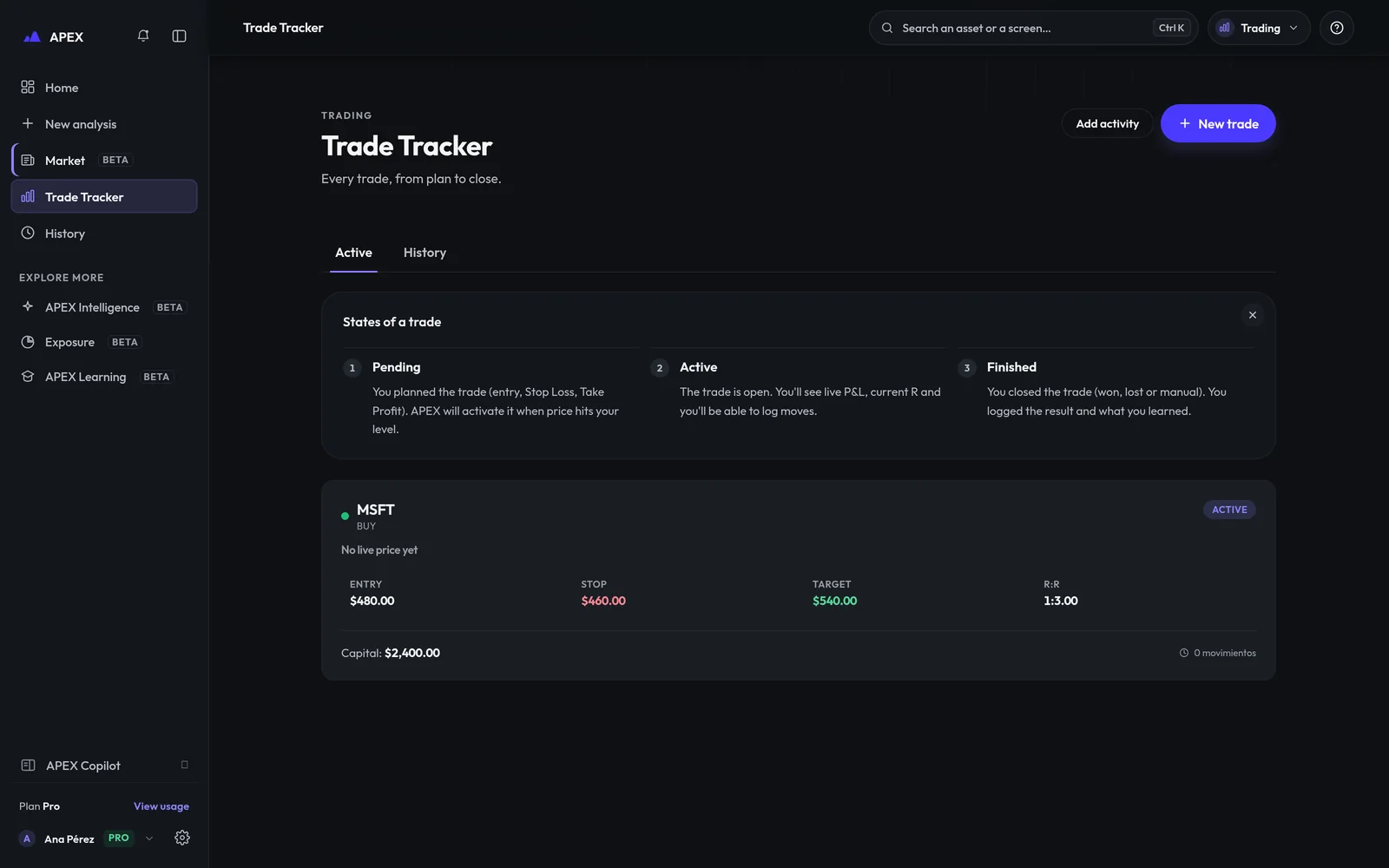Create a New trade
1389x868 pixels.
pyautogui.click(x=1218, y=123)
